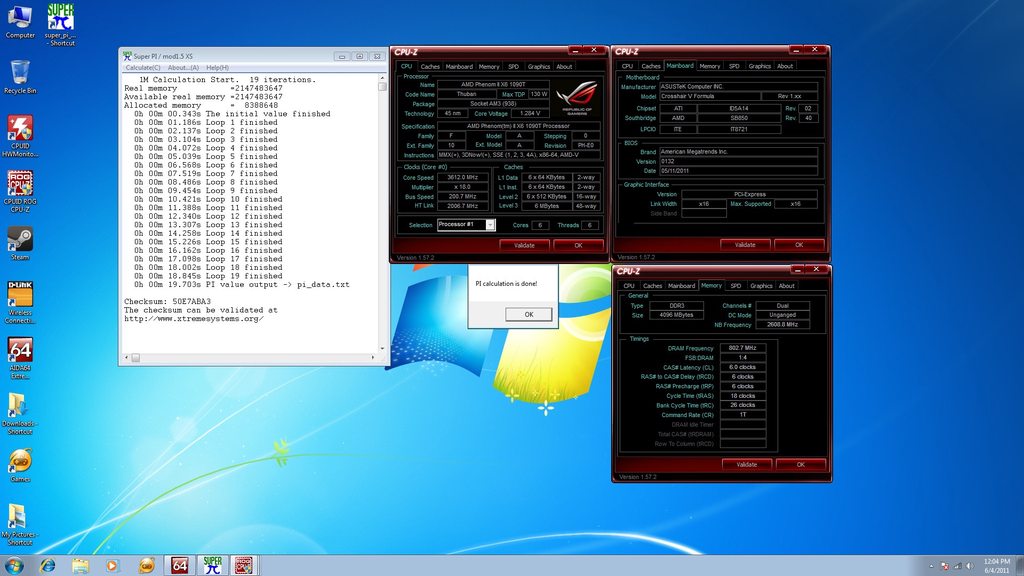Show hidden system tray icons
Screen dimensions: 1024x576
click(931, 566)
